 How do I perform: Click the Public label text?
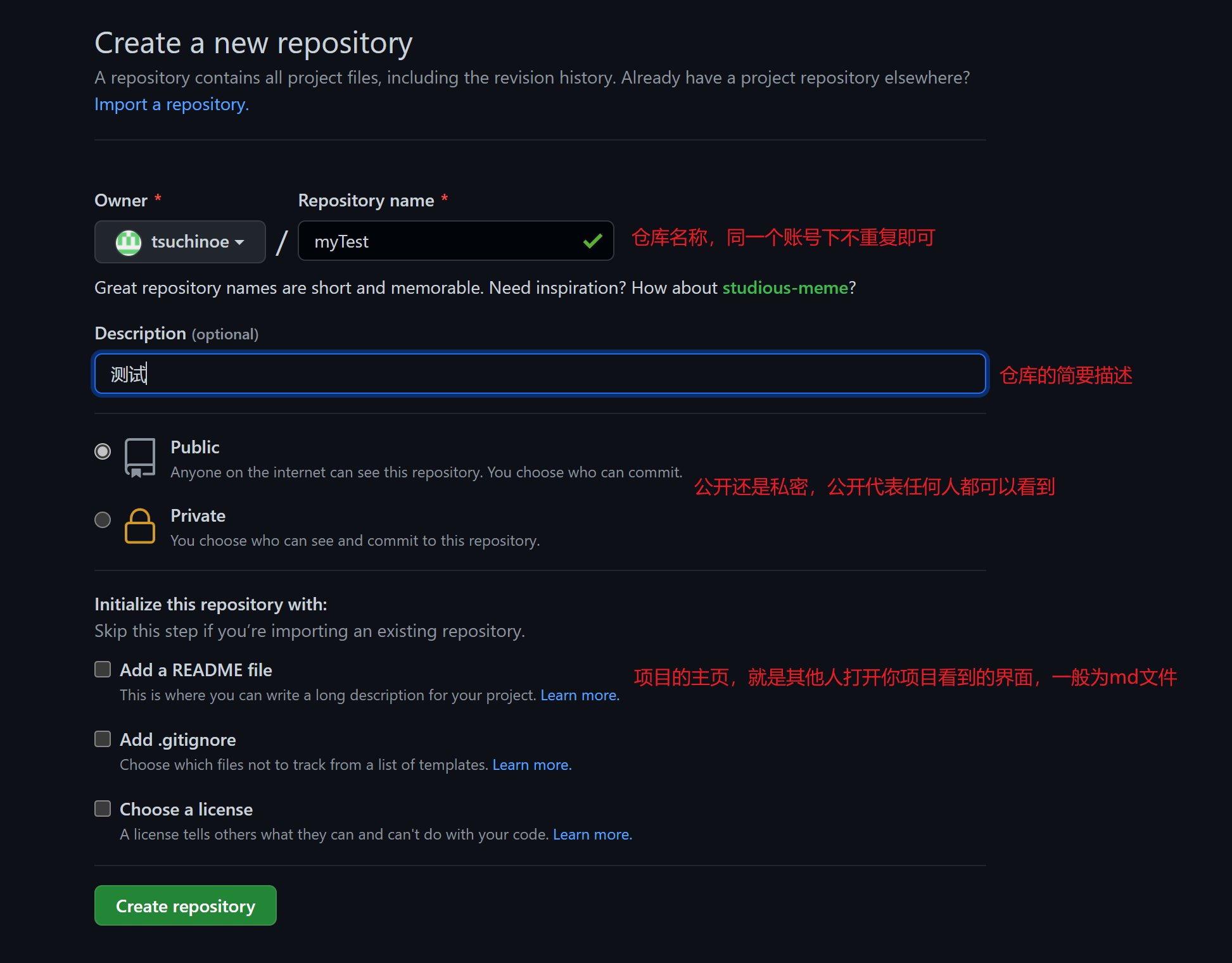(x=195, y=448)
